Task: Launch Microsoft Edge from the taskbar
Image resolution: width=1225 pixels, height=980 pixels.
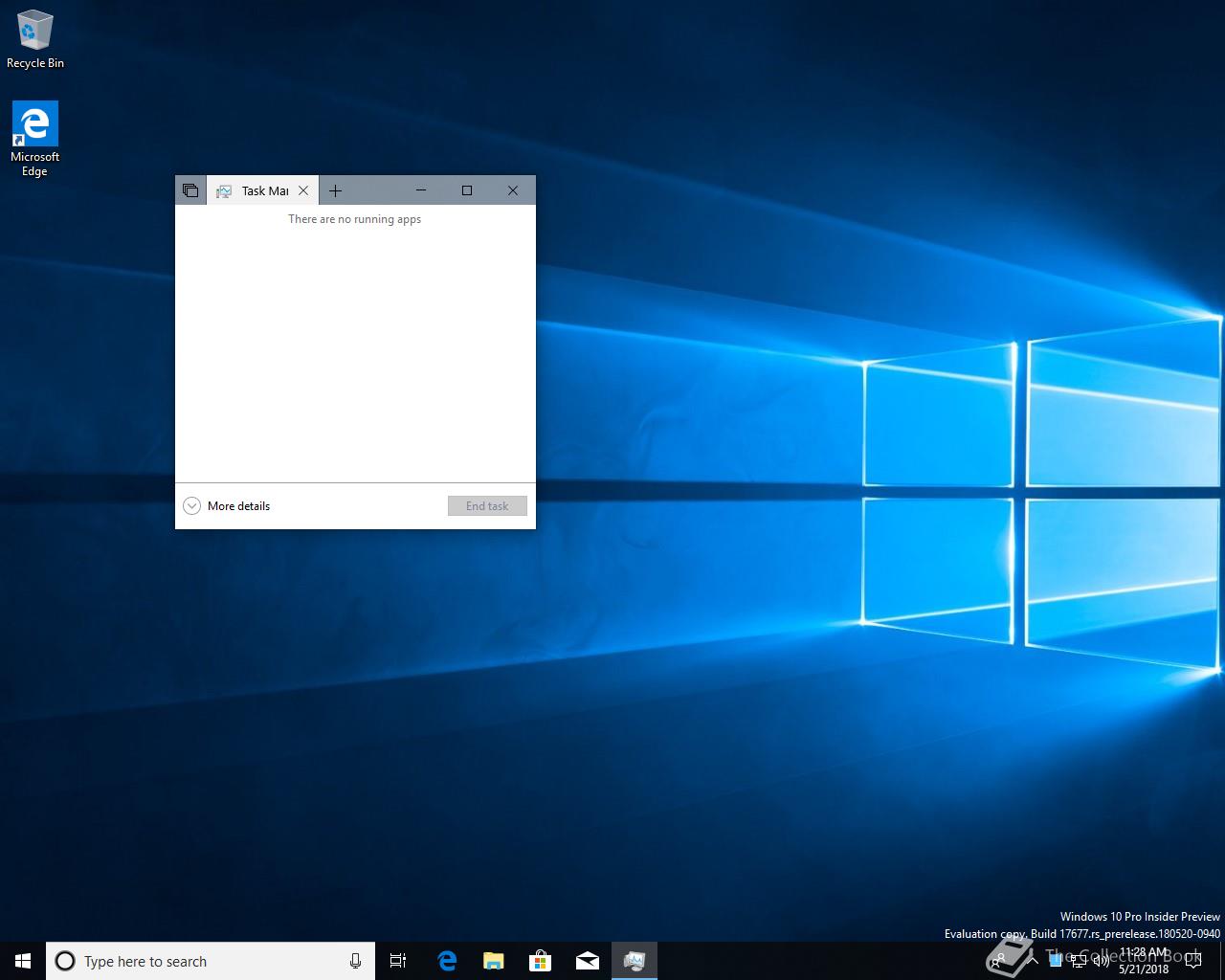Action: tap(446, 961)
